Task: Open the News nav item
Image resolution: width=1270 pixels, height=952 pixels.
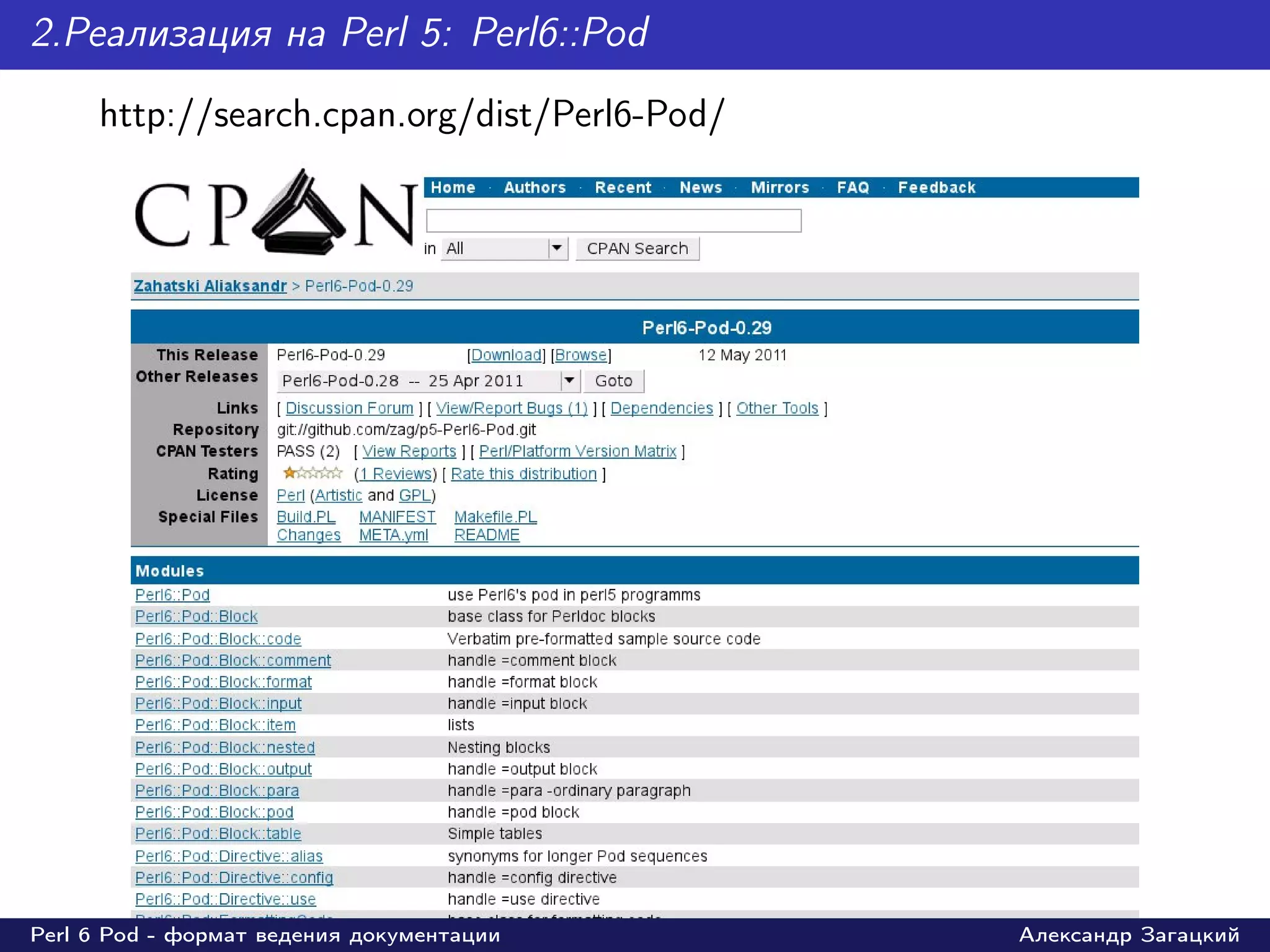Action: click(x=701, y=188)
